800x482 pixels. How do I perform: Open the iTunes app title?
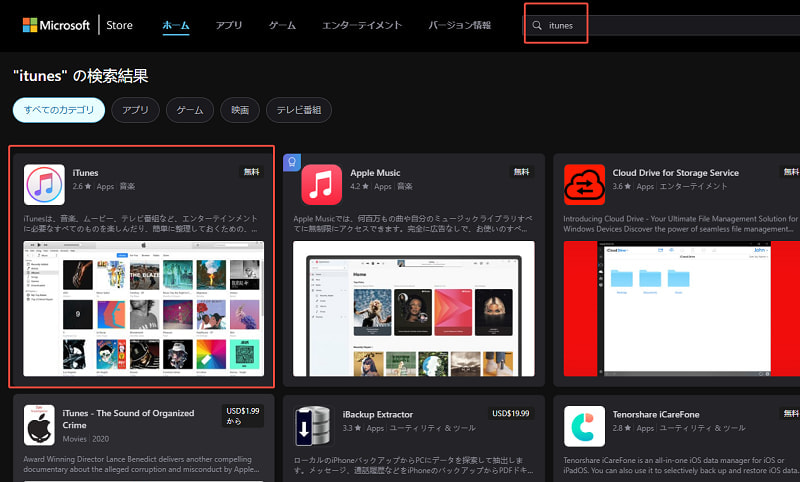pyautogui.click(x=85, y=173)
